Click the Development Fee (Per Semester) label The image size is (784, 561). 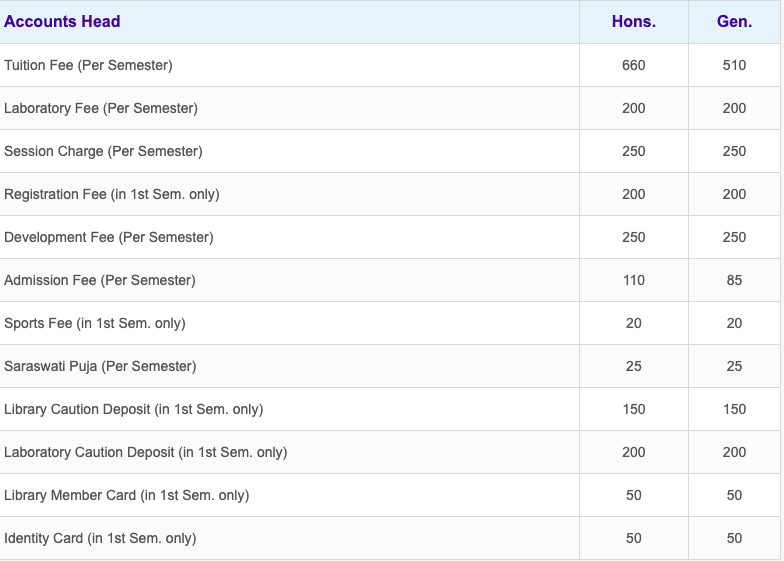[109, 237]
